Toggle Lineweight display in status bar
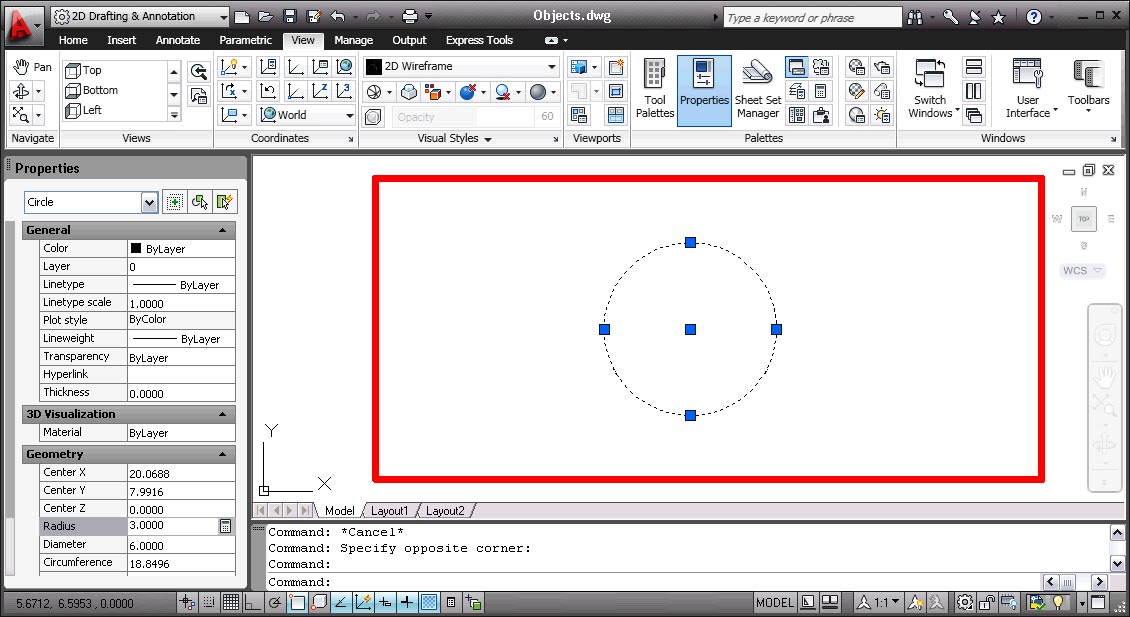The height and width of the screenshot is (617, 1130). point(407,603)
